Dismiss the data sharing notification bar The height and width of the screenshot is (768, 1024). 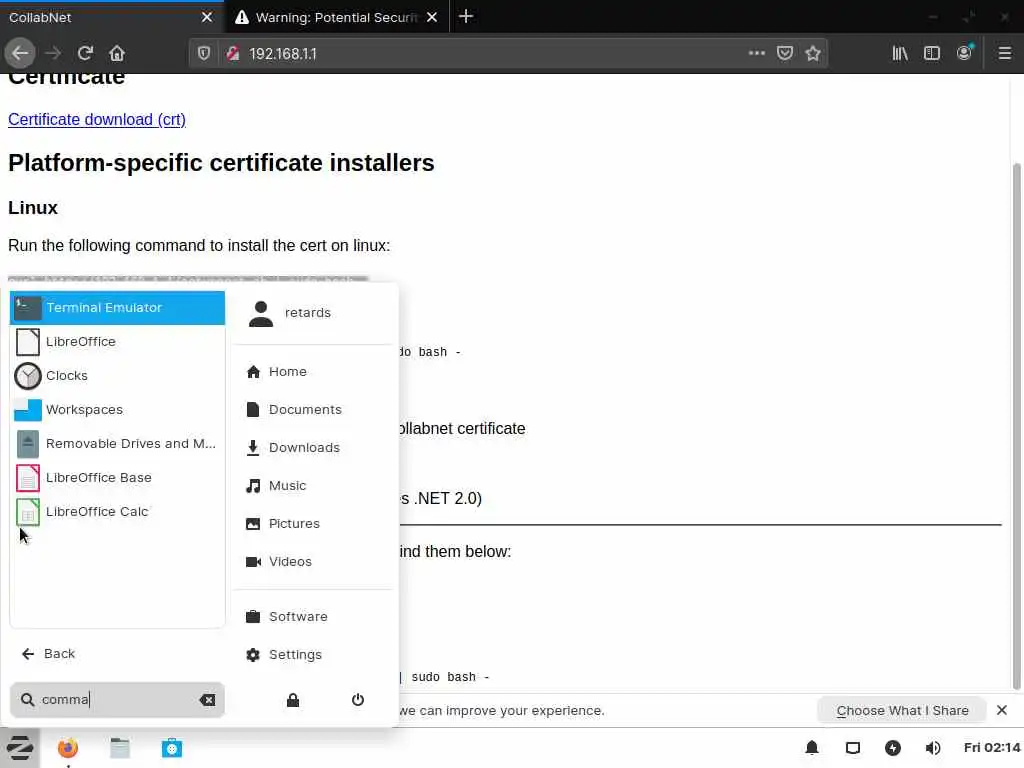pos(1002,710)
